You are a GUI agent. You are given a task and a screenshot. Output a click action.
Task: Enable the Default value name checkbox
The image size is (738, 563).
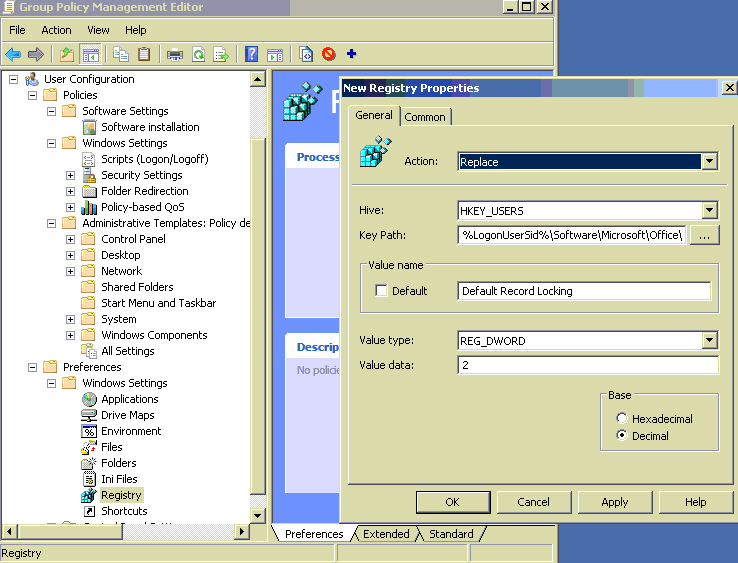pyautogui.click(x=381, y=291)
